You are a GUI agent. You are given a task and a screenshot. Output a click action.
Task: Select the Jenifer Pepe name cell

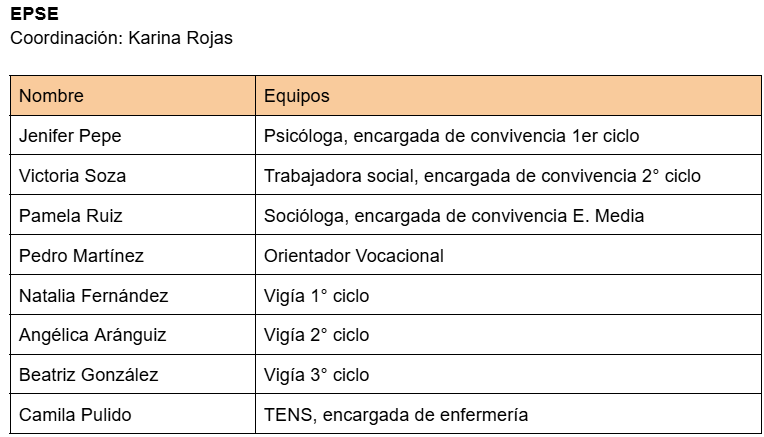(x=70, y=136)
